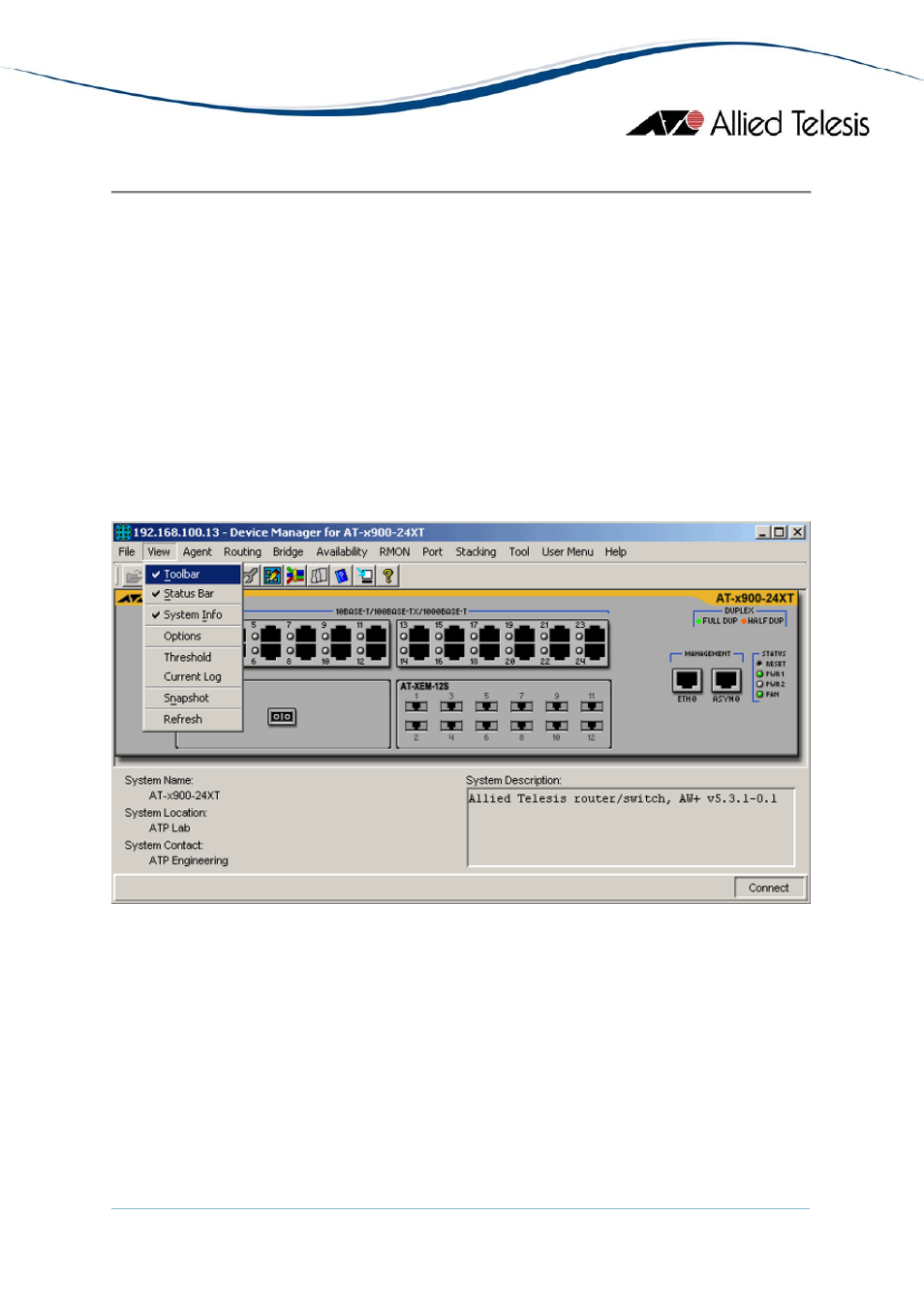Click the computer terminal toolbar icon
Image resolution: width=924 pixels, height=1308 pixels.
coord(365,576)
